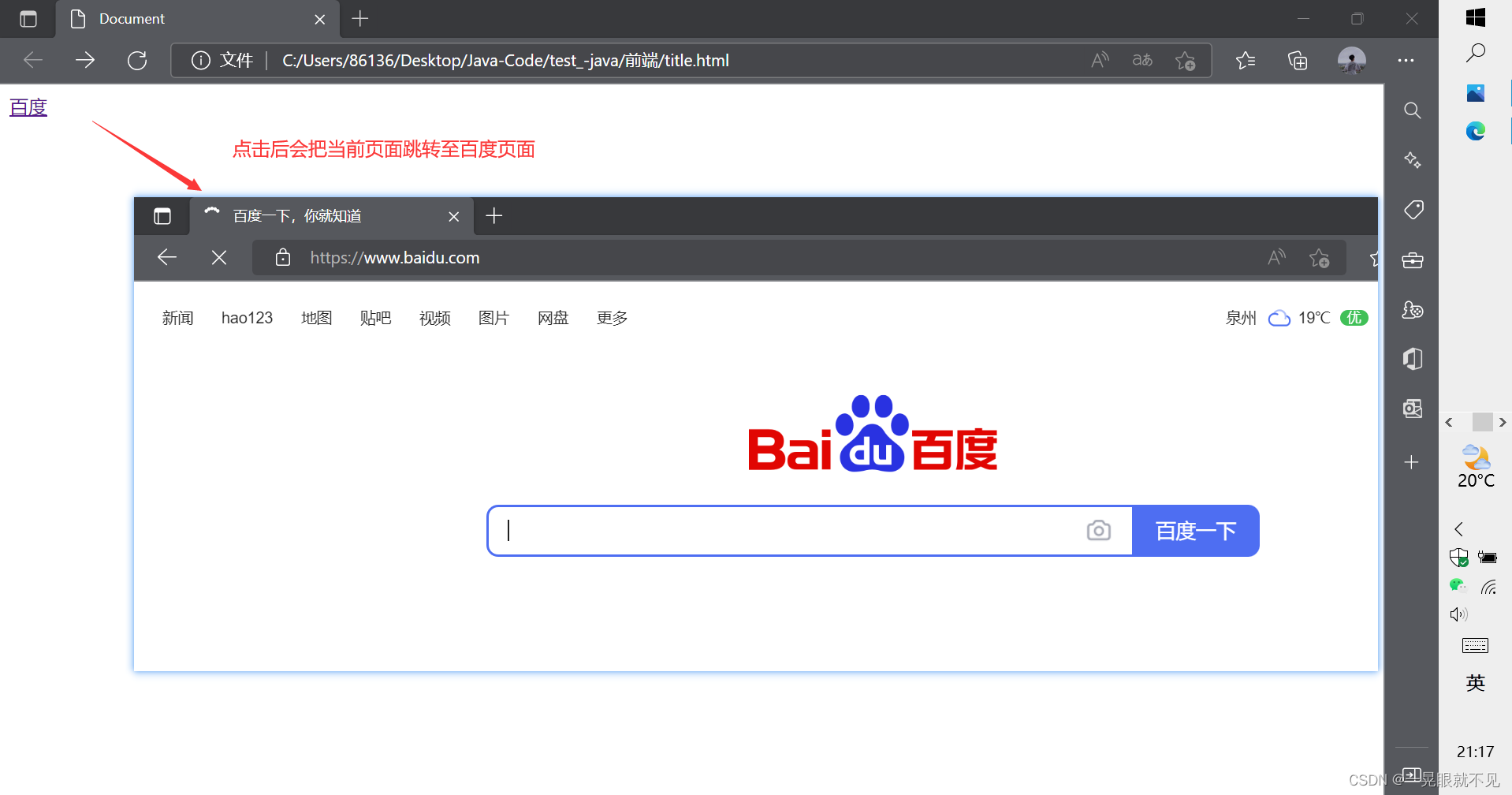Add title.html page to favorites

pos(1185,60)
